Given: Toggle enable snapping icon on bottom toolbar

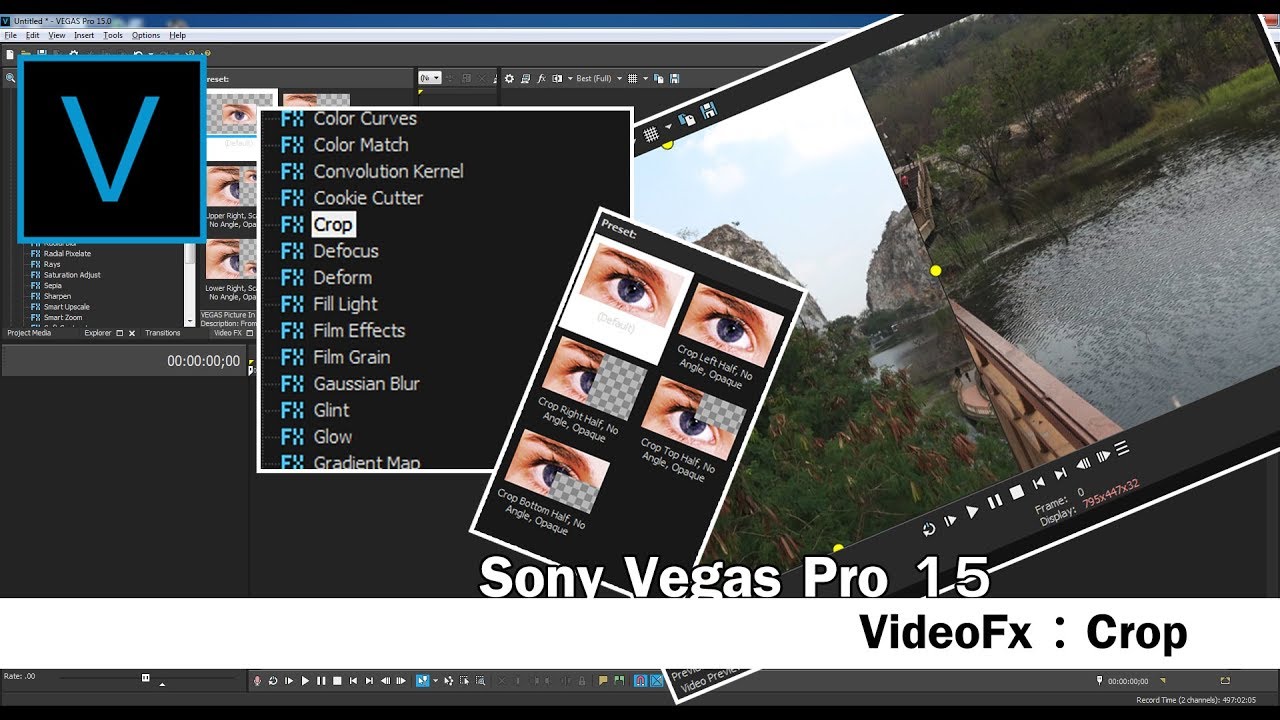Looking at the screenshot, I should pos(642,681).
